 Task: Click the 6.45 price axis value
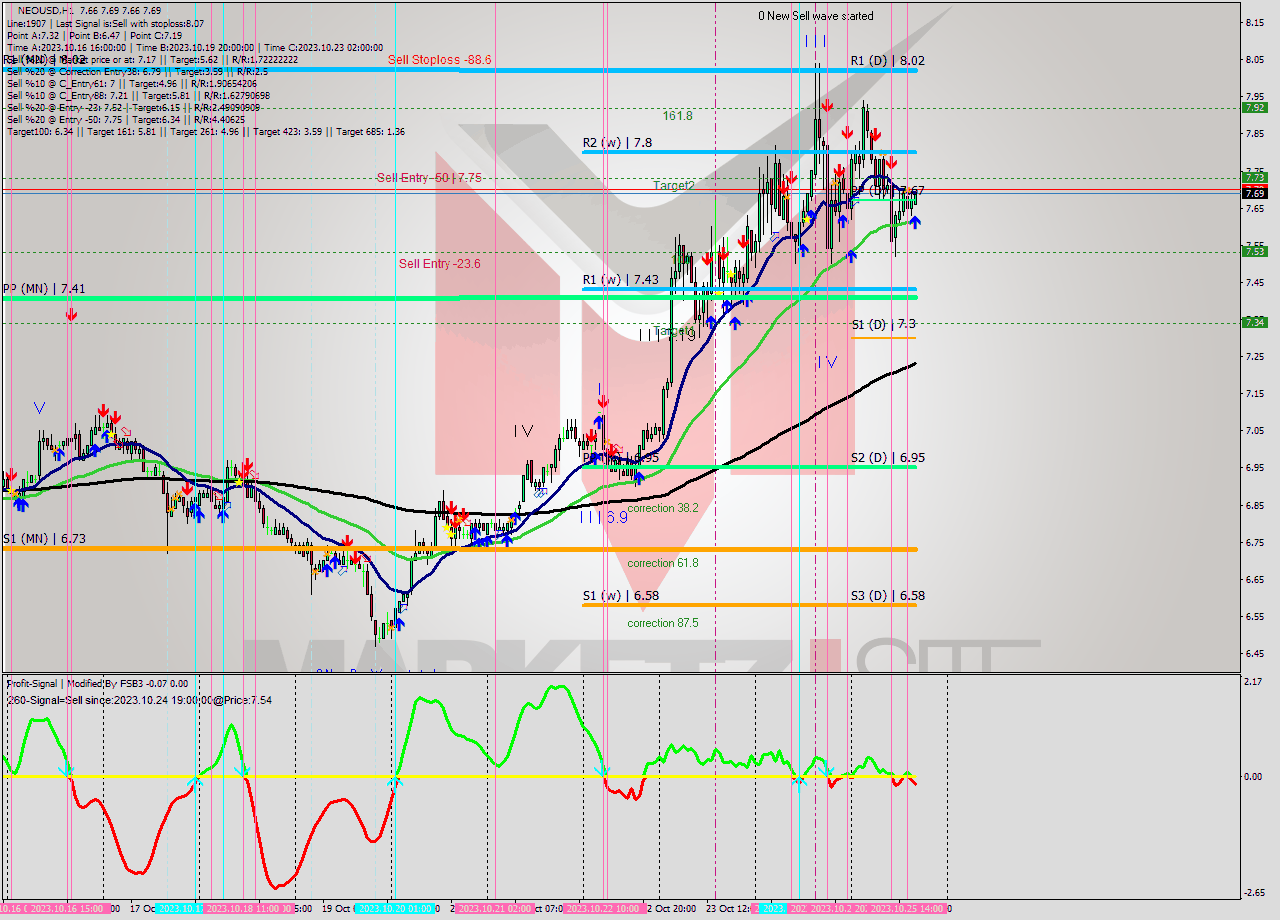[1255, 654]
